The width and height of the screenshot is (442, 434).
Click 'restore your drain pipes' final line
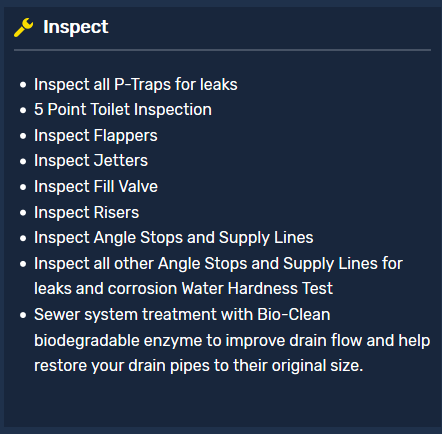199,366
